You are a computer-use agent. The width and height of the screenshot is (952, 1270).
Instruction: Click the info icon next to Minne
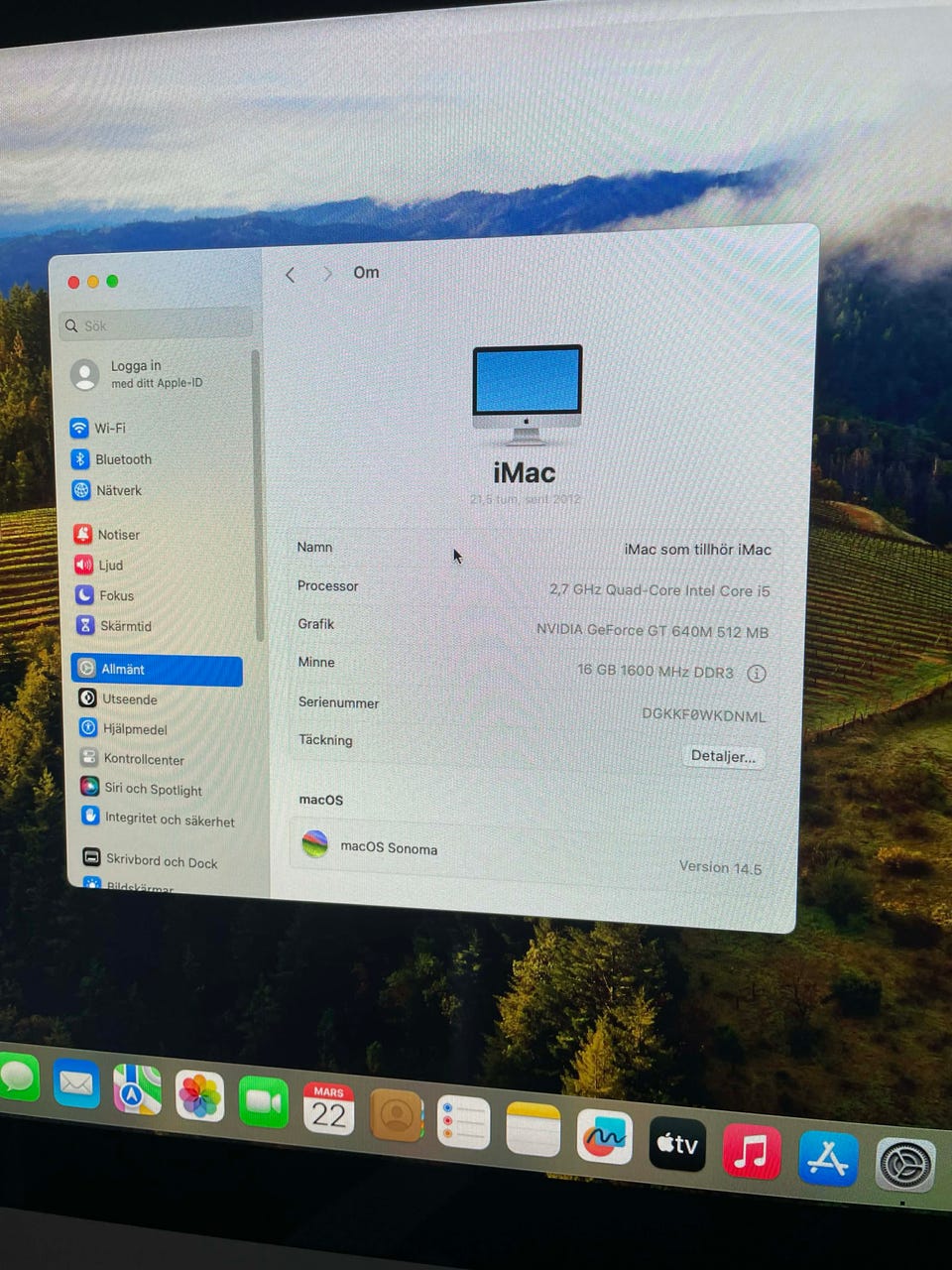pos(757,674)
